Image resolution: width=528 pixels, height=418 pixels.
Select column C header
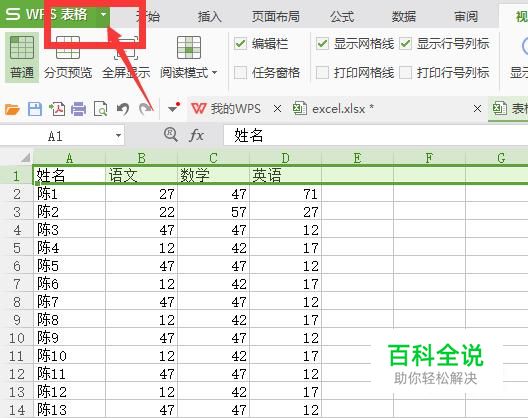[213, 158]
